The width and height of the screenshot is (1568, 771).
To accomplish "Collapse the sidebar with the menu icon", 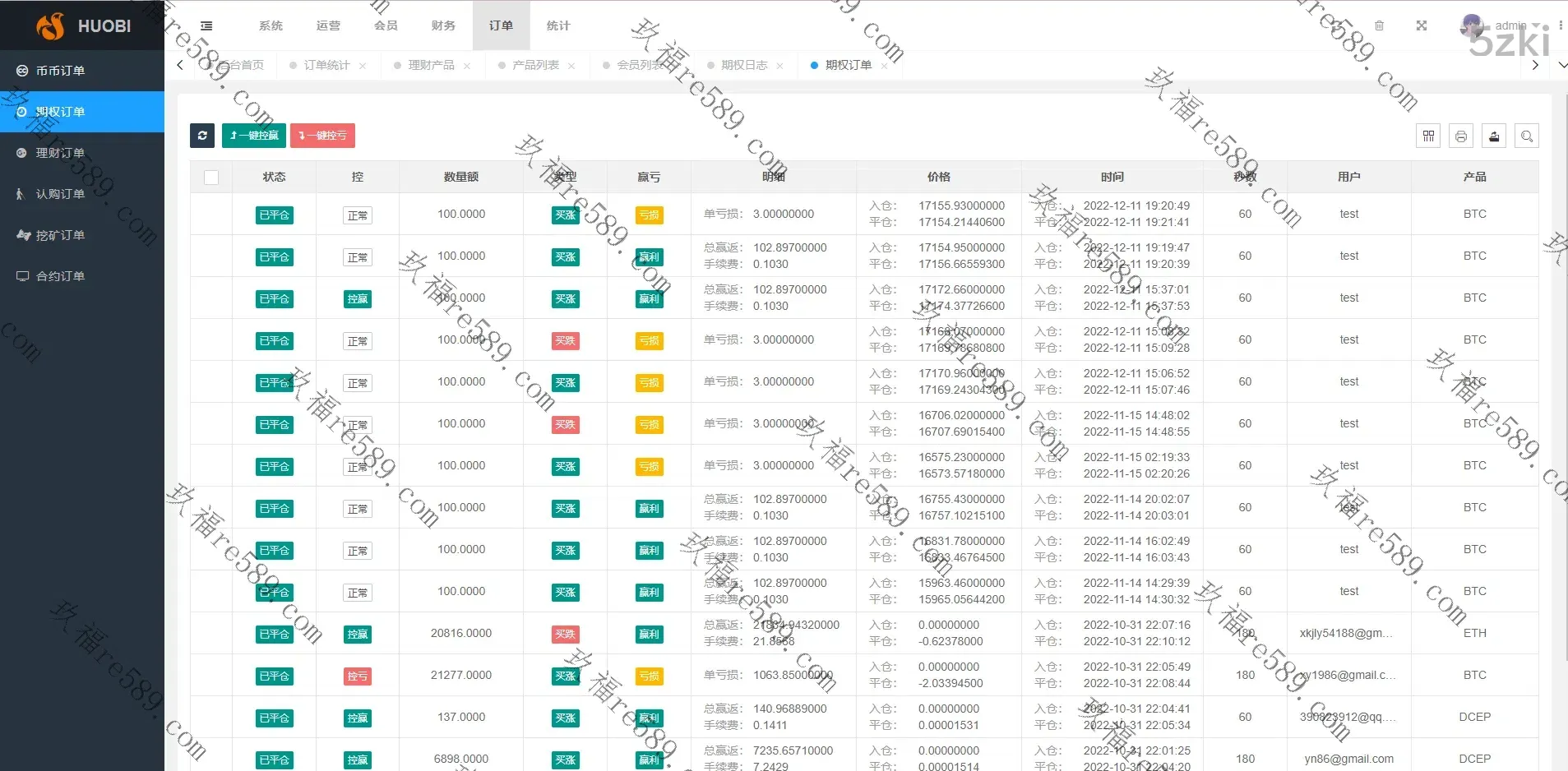I will (206, 26).
